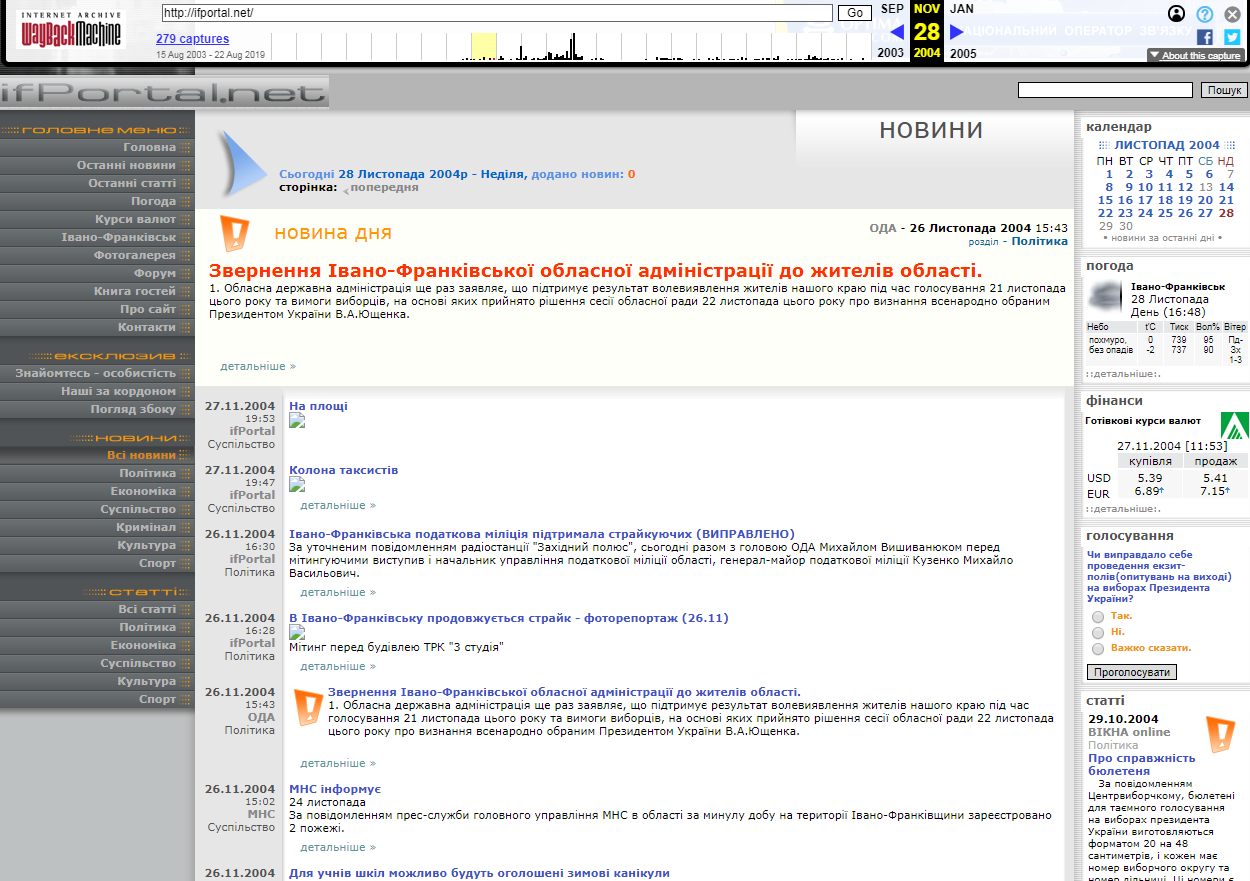Open the broken image under Колона таксистів
Viewport: 1250px width, 881px height.
coord(297,484)
